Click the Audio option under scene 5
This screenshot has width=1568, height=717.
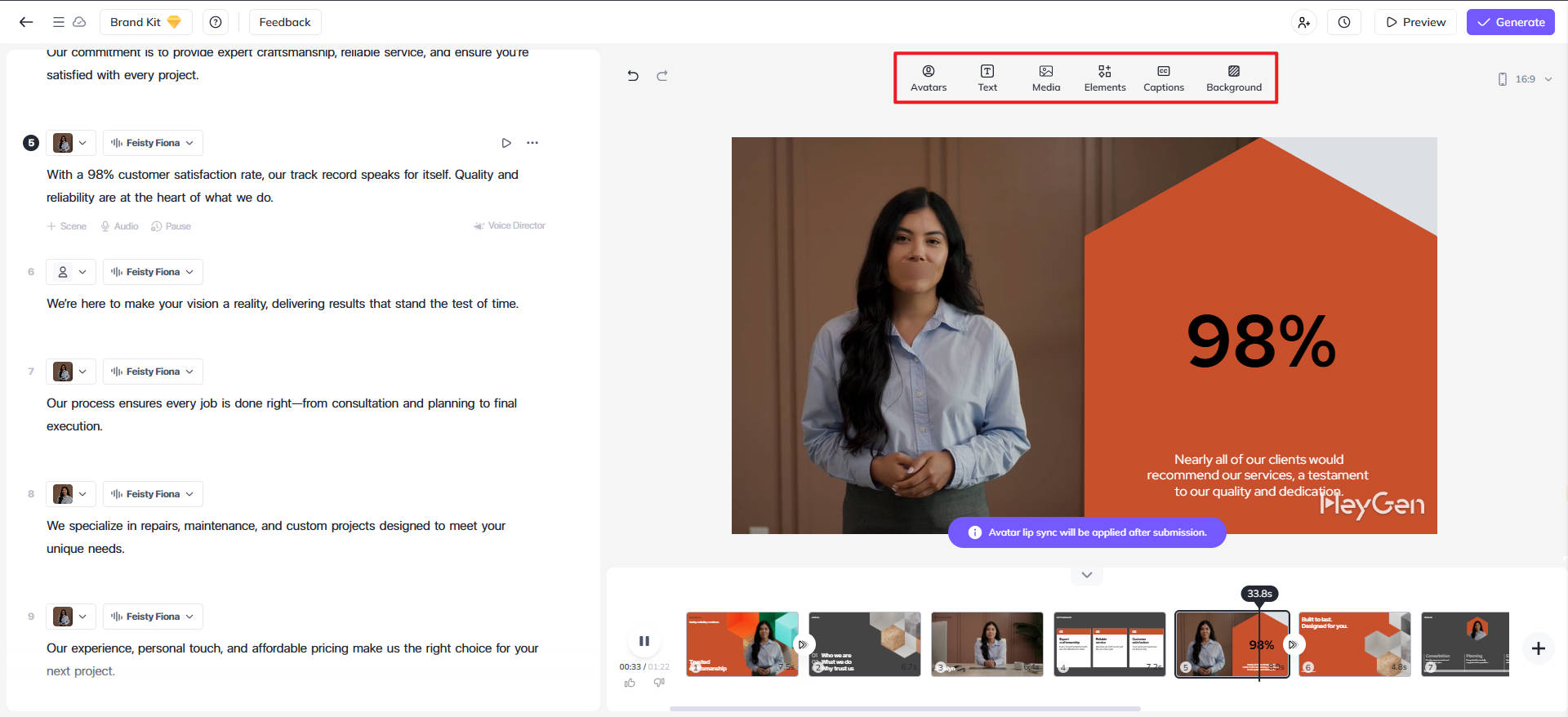tap(119, 226)
